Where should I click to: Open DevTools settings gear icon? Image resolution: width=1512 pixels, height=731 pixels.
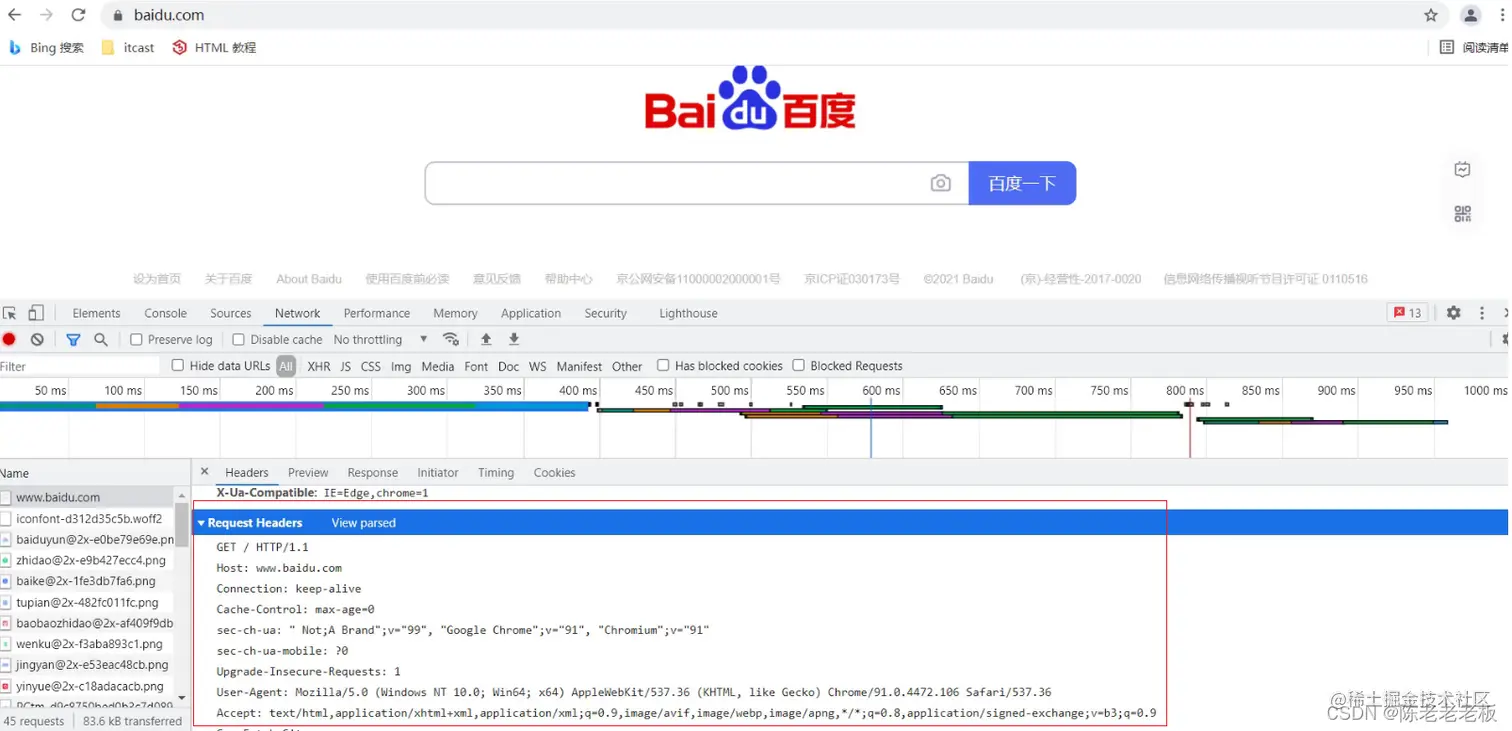(x=1454, y=313)
